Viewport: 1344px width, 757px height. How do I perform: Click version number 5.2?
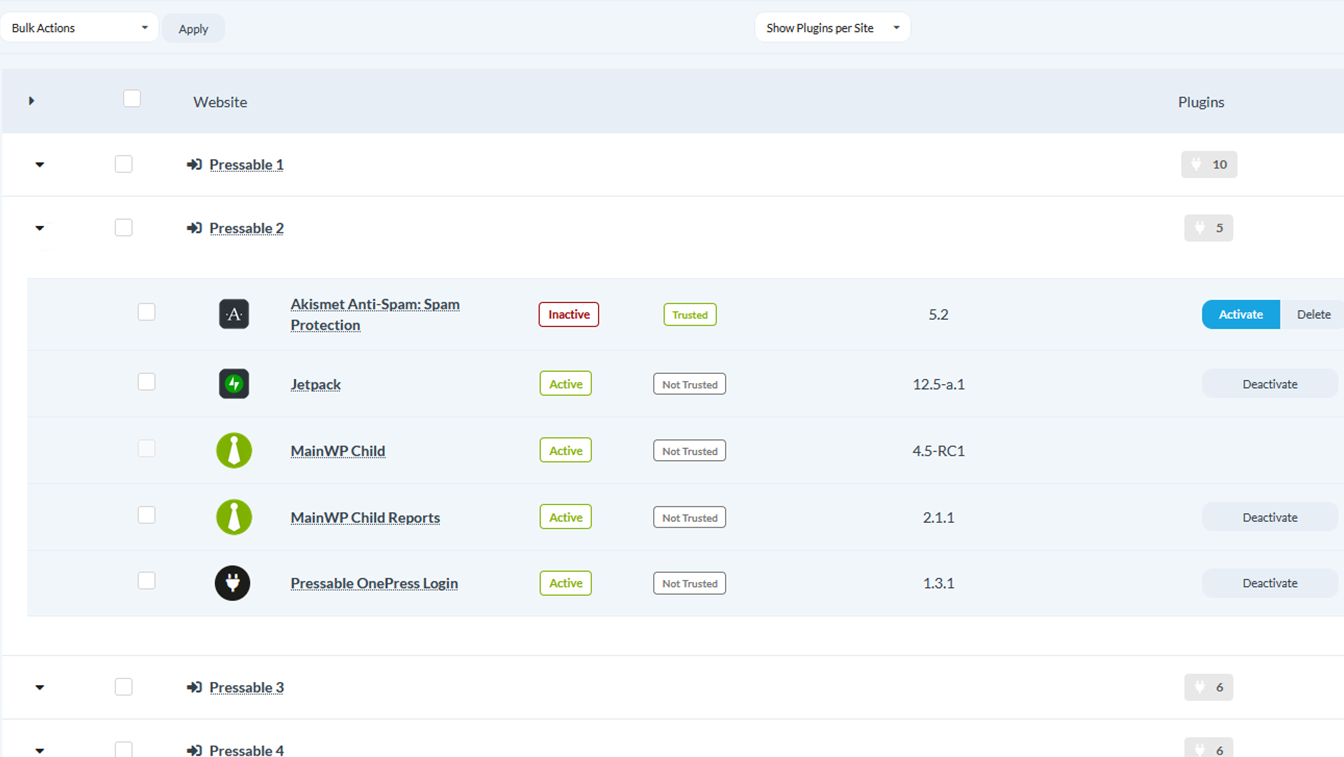pyautogui.click(x=938, y=314)
